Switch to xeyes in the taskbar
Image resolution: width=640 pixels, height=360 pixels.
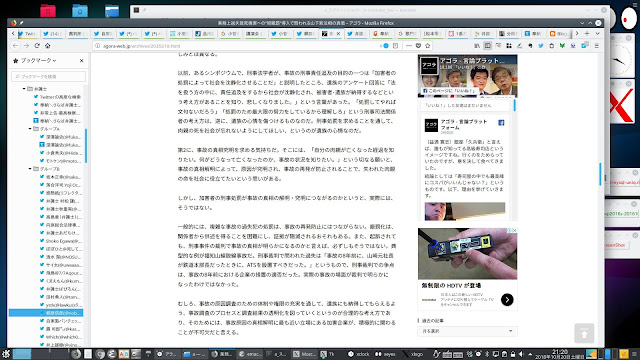[386, 354]
